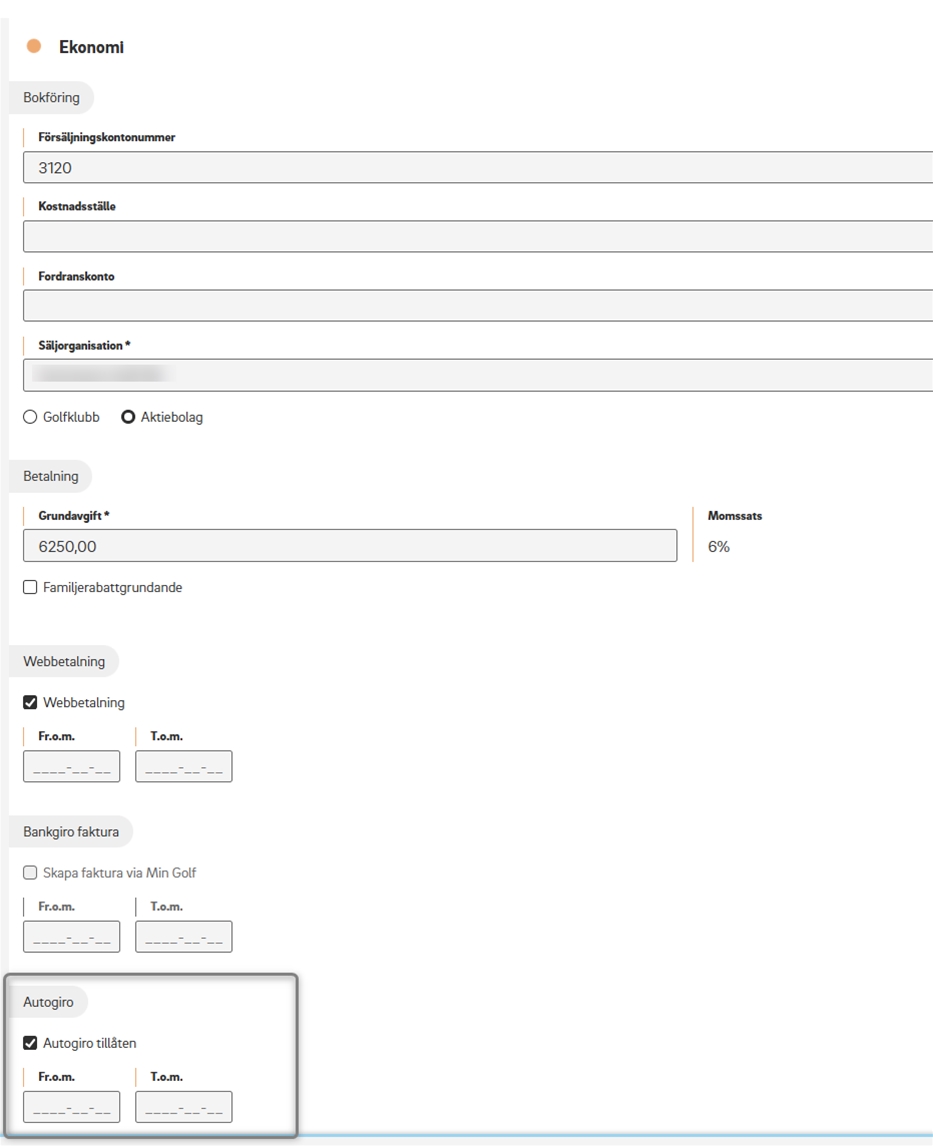Set Fr.o.m. date under Bankgiro faktura
Viewport: 933px width, 1146px height.
click(x=71, y=937)
